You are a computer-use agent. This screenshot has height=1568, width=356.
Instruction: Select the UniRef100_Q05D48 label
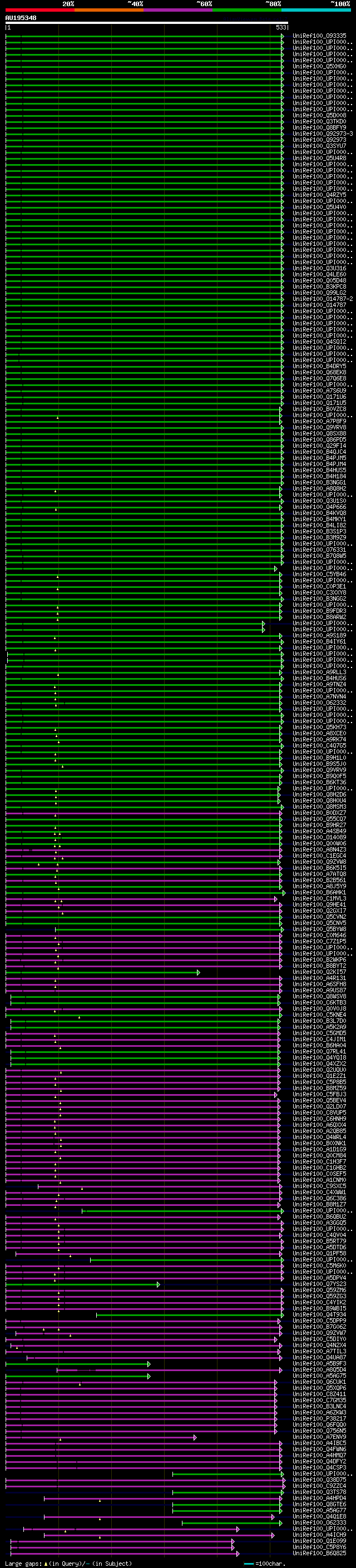[x=319, y=280]
